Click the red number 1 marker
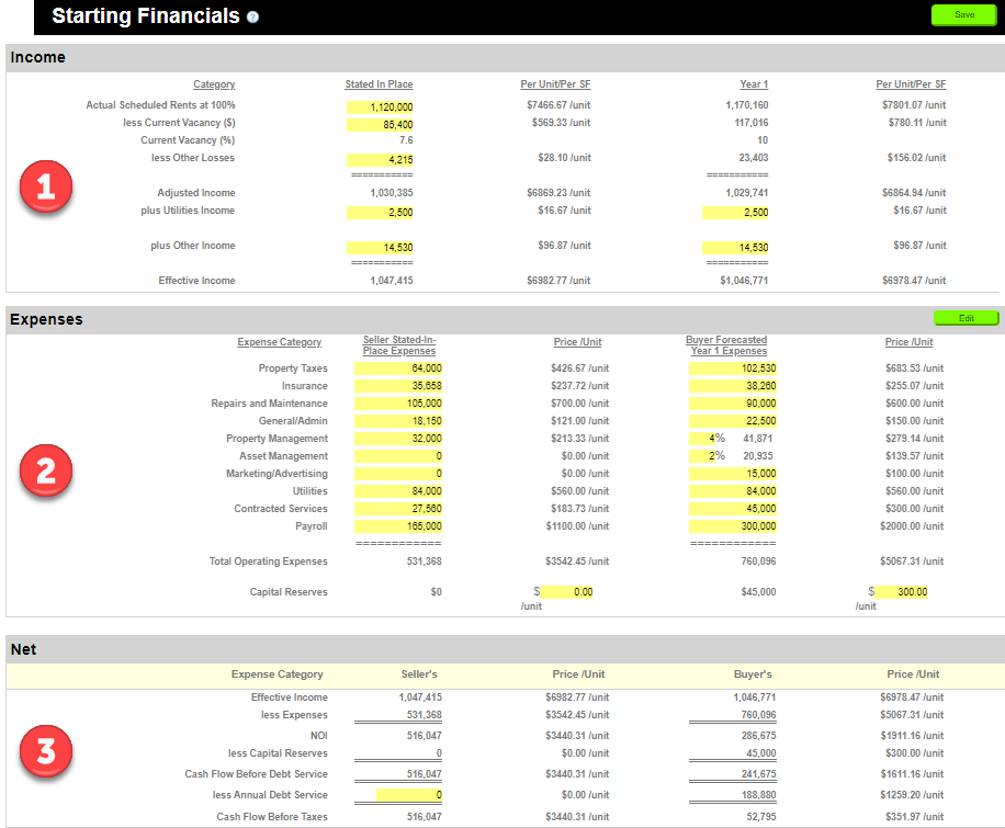 [x=45, y=190]
